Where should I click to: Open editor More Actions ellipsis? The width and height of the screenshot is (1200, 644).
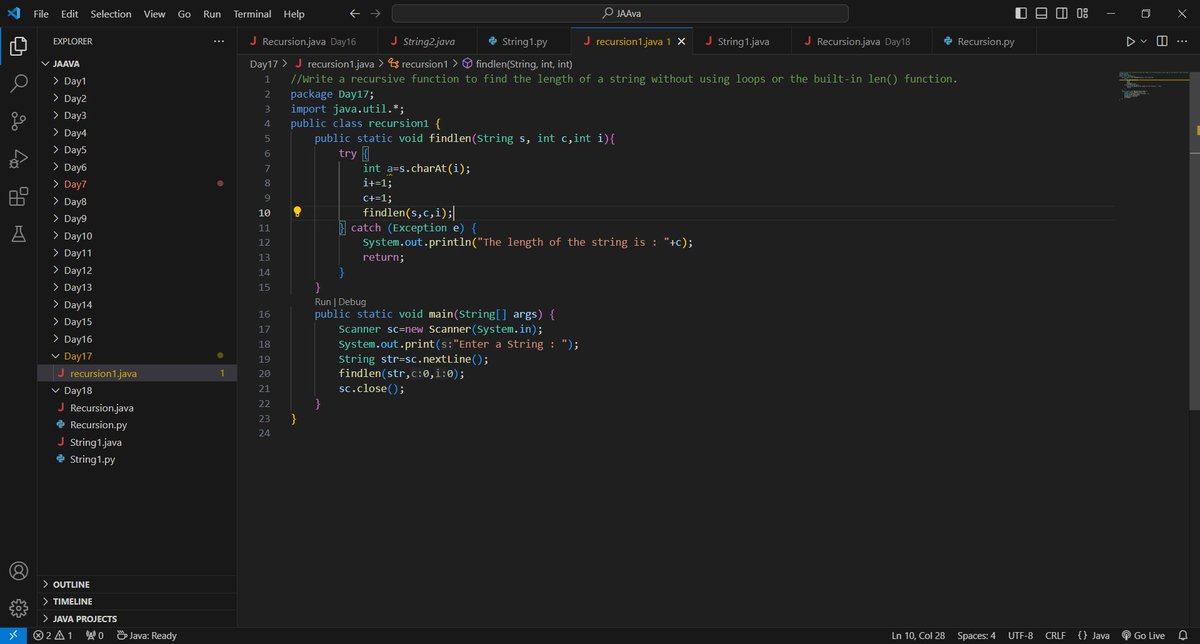[x=1183, y=41]
